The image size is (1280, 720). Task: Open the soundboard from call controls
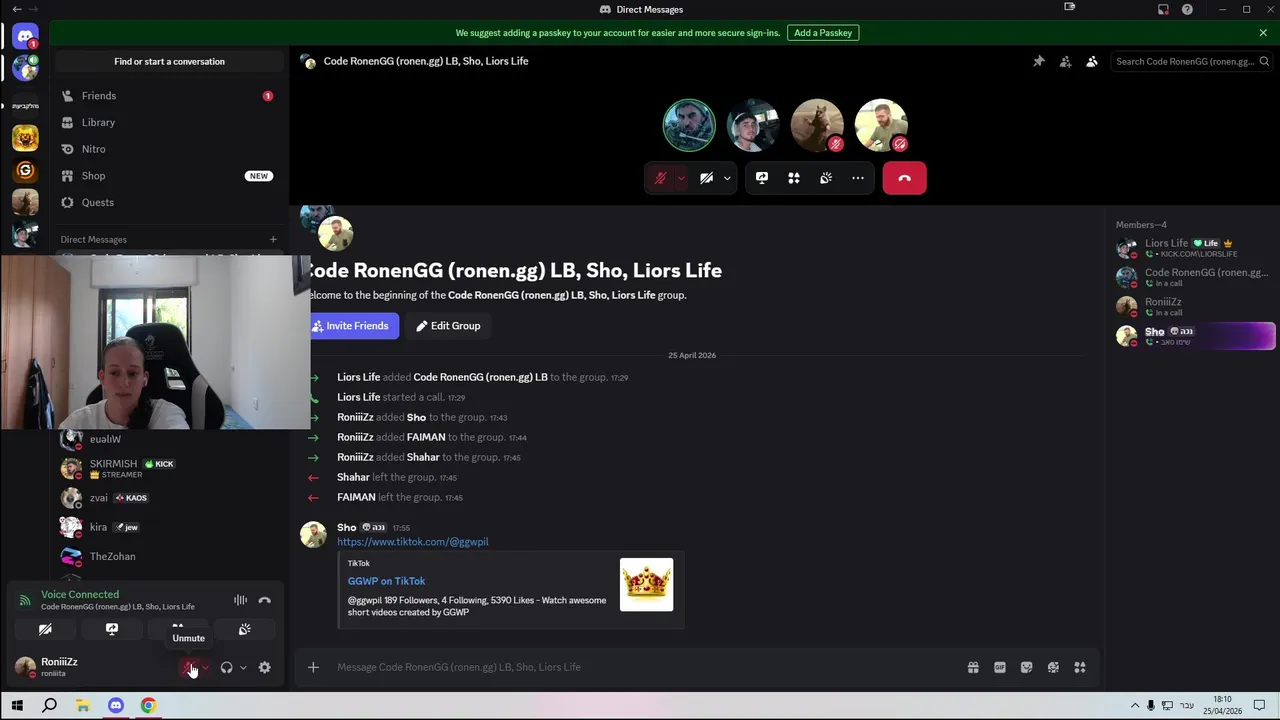pyautogui.click(x=826, y=178)
